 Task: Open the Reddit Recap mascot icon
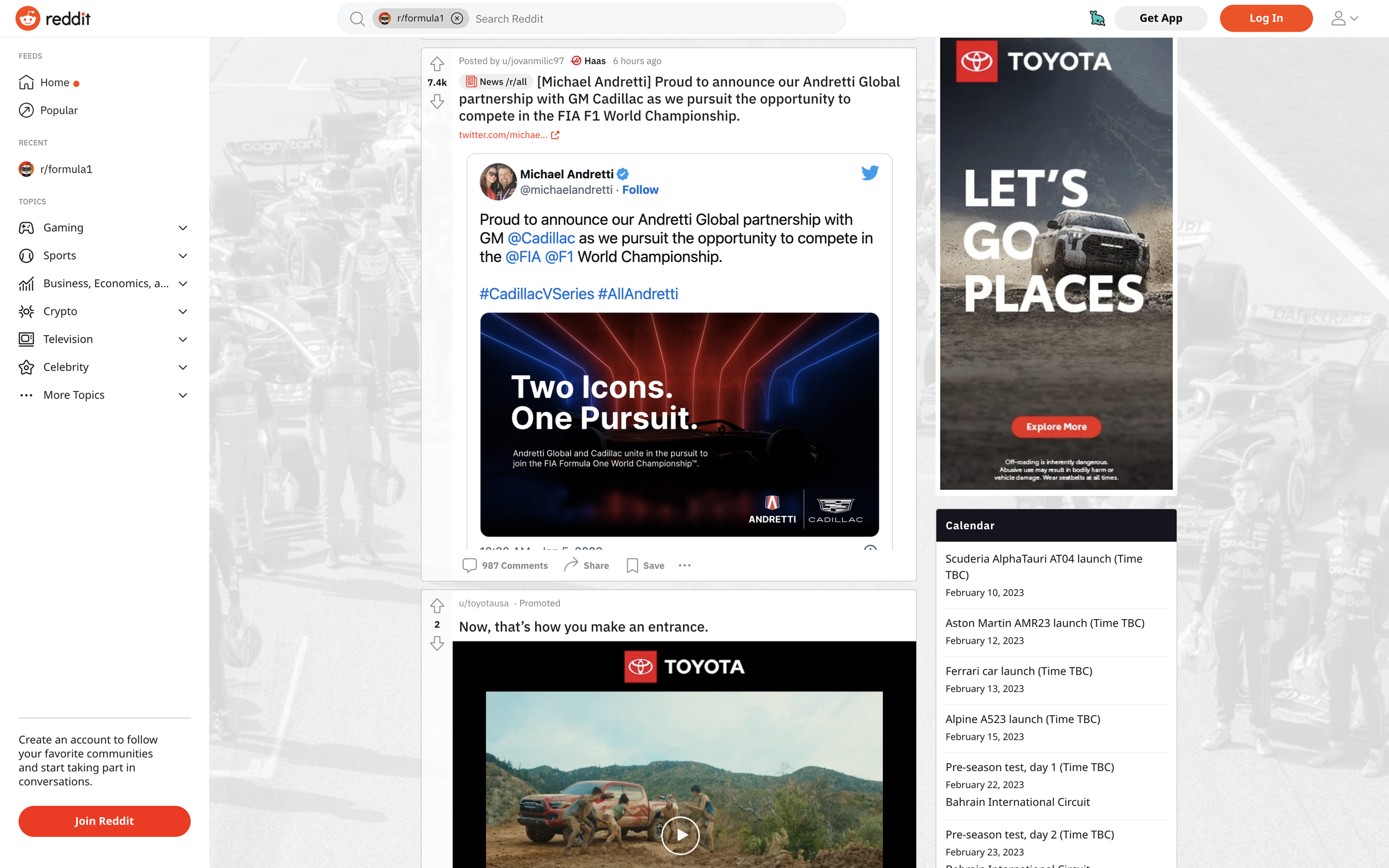pos(1097,18)
